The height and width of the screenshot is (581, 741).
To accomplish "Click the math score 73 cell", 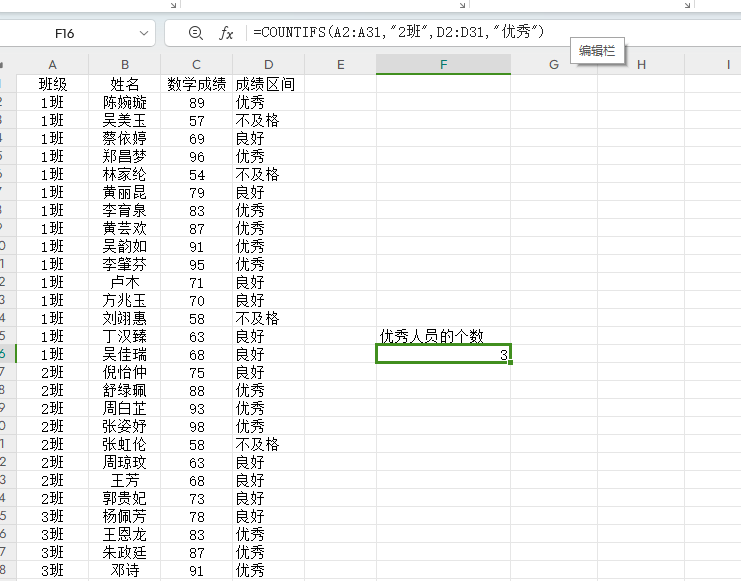I will coord(197,498).
